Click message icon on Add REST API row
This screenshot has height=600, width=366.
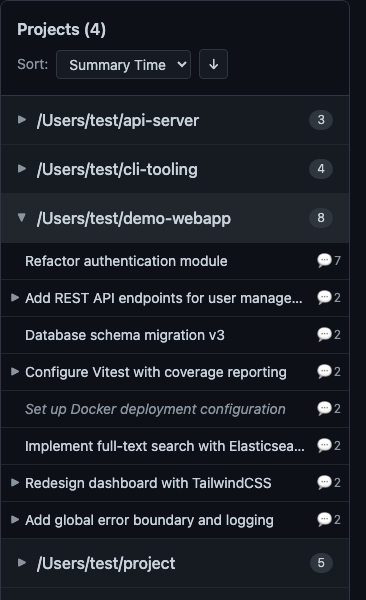point(324,297)
